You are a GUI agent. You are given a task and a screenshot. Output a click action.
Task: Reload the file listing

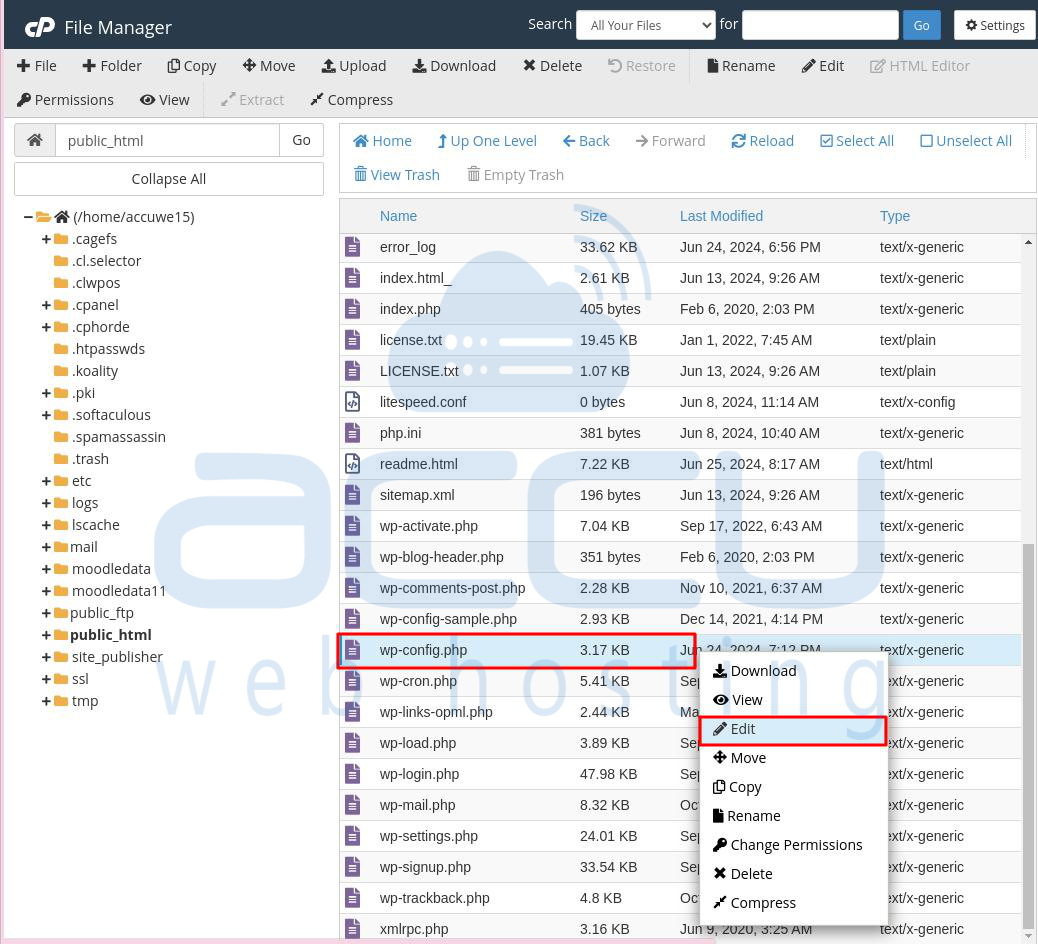pos(762,141)
